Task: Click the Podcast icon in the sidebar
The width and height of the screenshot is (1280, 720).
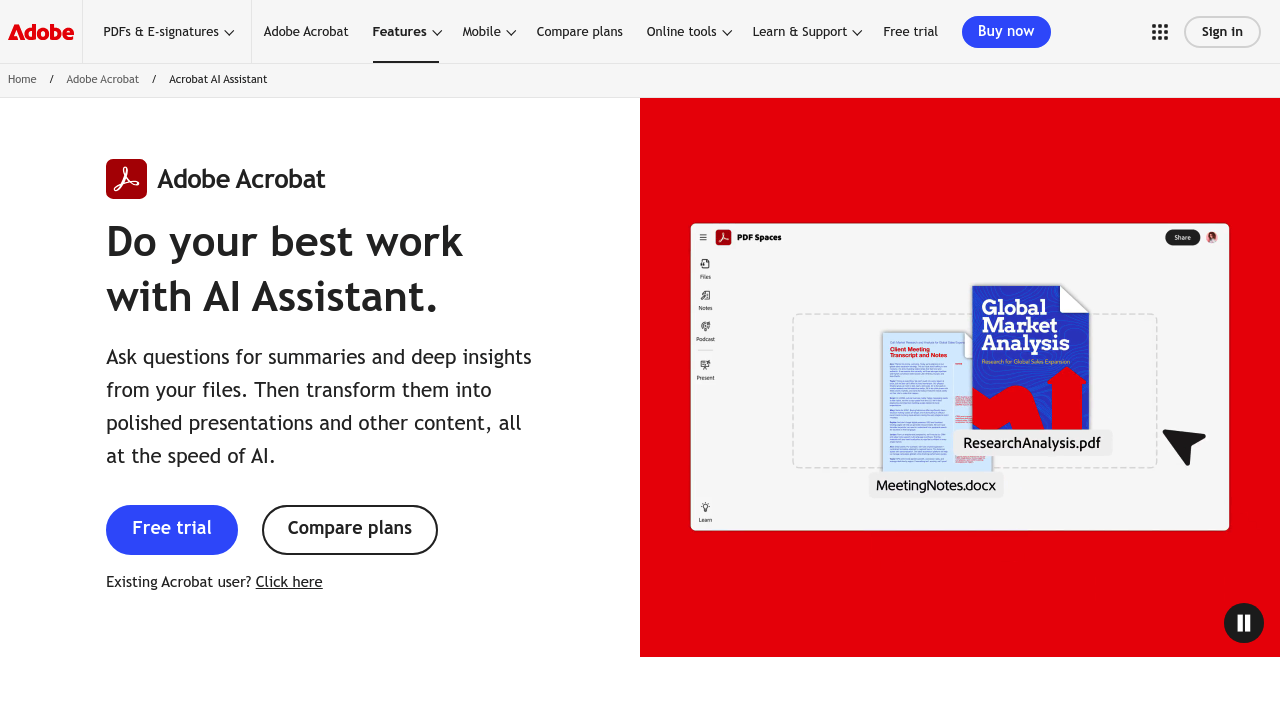Action: [x=704, y=325]
